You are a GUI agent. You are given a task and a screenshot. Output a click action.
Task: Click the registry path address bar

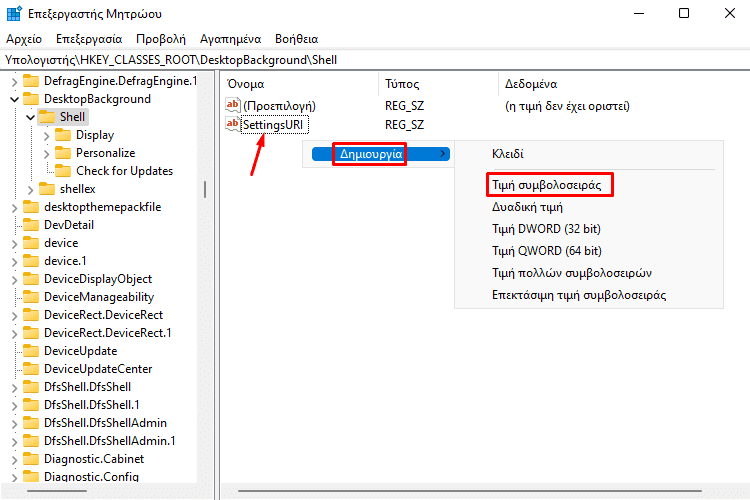[x=375, y=60]
